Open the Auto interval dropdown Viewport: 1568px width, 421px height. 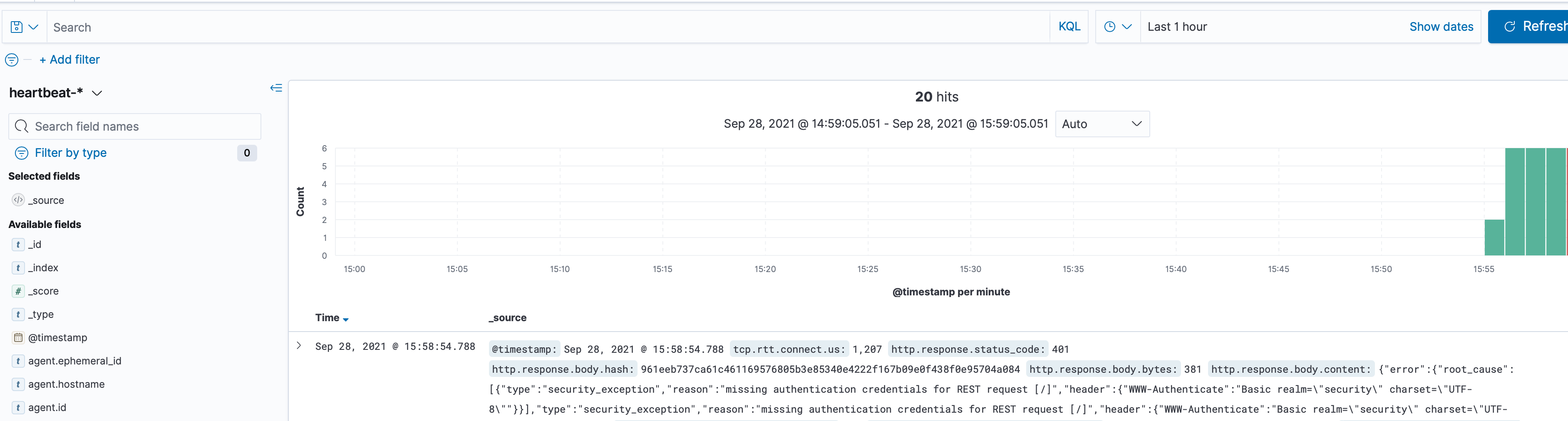pyautogui.click(x=1102, y=124)
